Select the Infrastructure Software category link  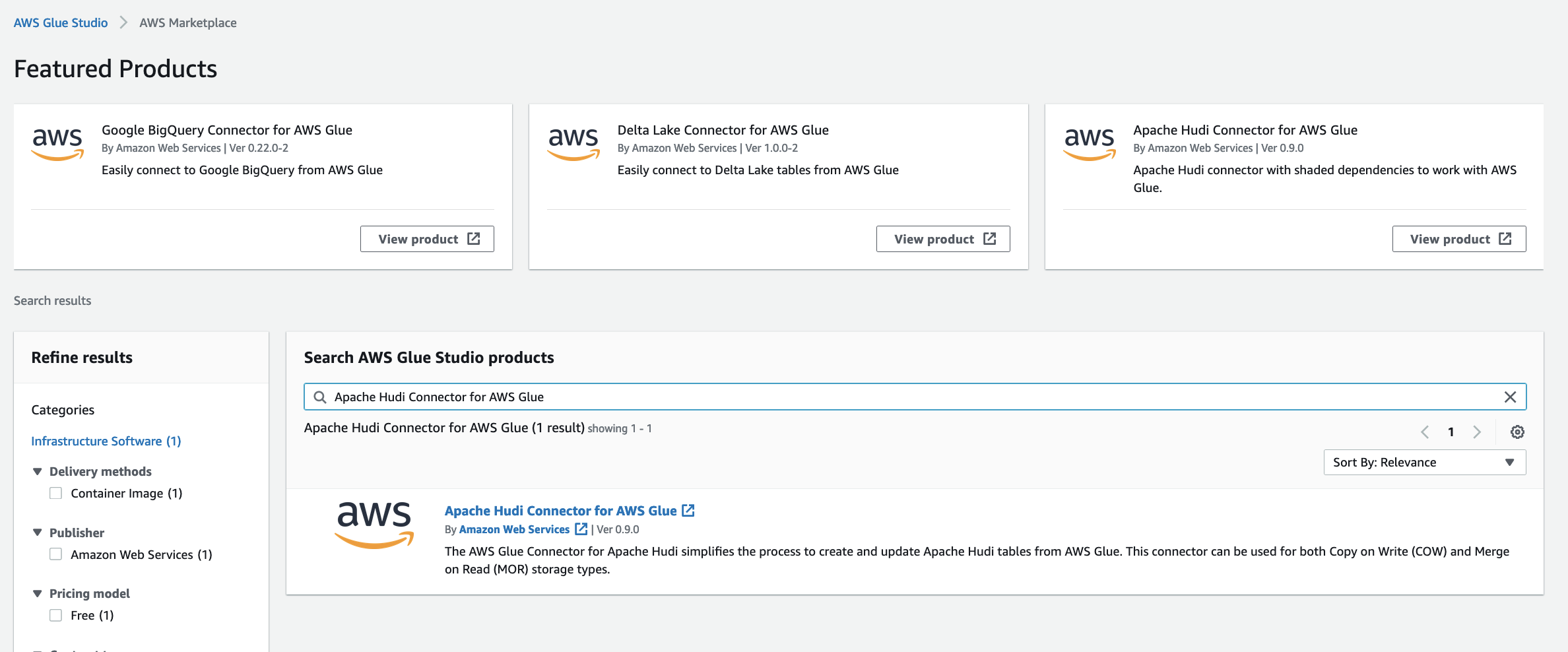tap(106, 441)
